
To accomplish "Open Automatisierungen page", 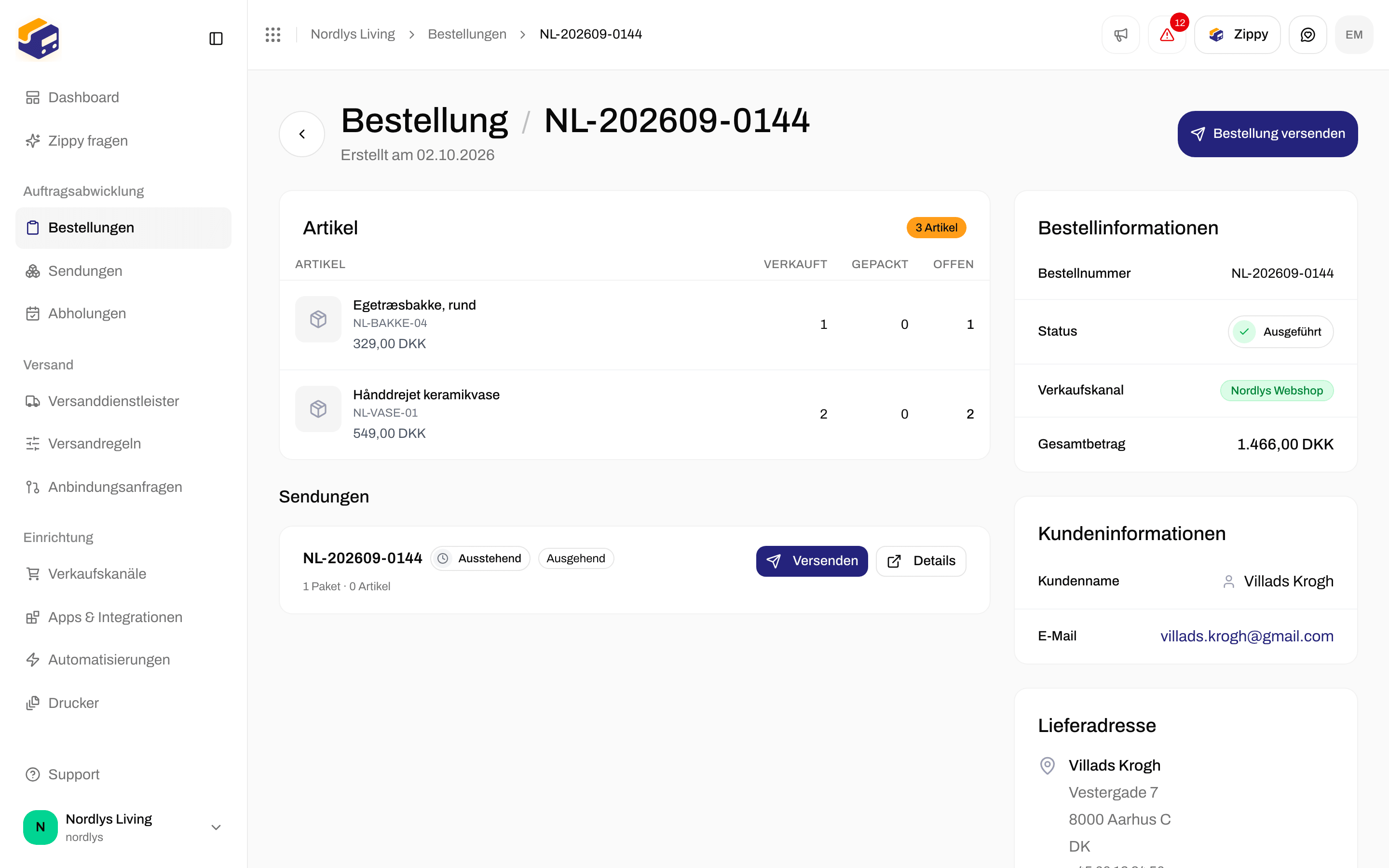I will click(x=123, y=660).
